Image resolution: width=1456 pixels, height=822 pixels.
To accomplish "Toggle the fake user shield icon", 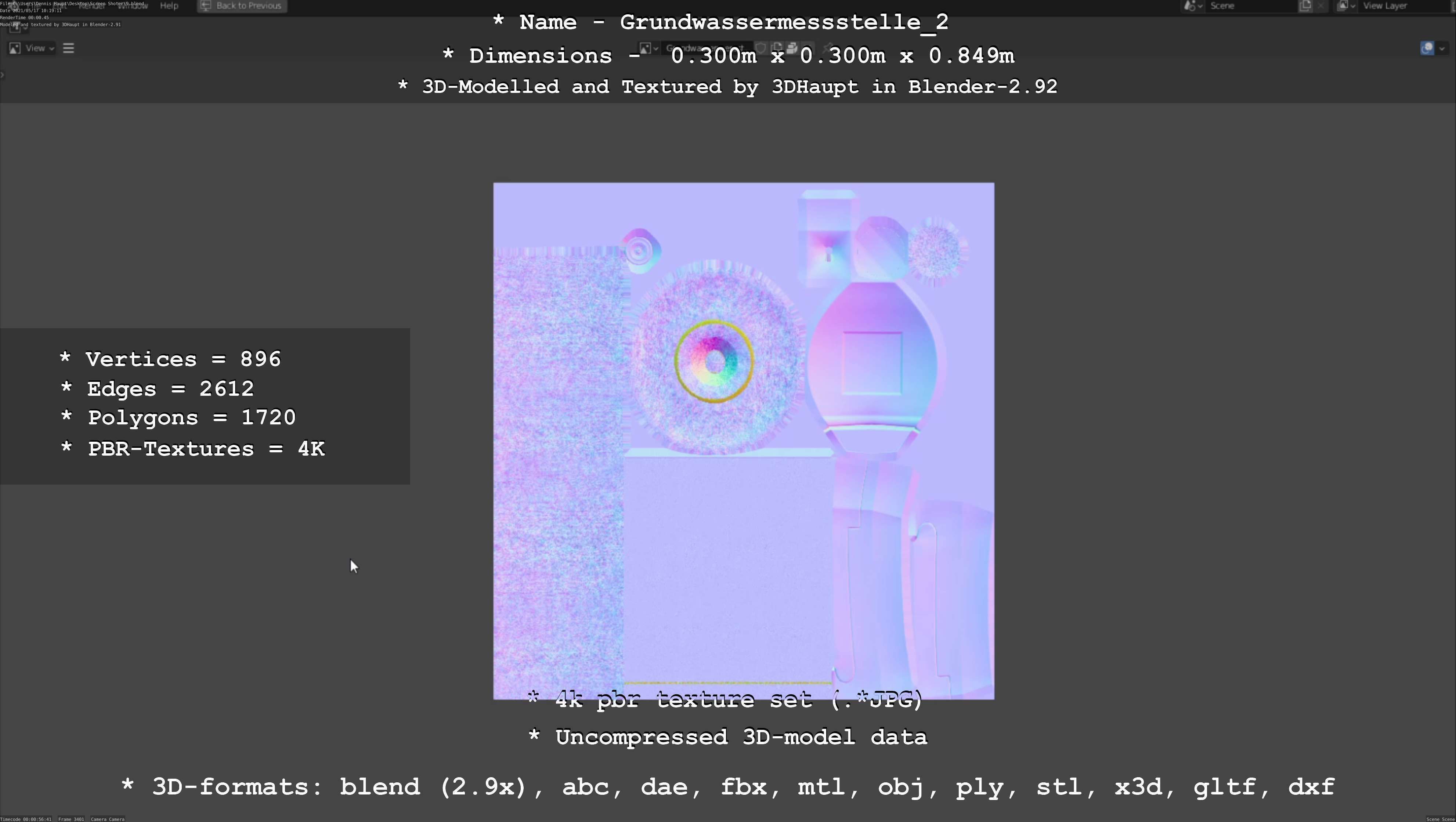I will pos(761,48).
